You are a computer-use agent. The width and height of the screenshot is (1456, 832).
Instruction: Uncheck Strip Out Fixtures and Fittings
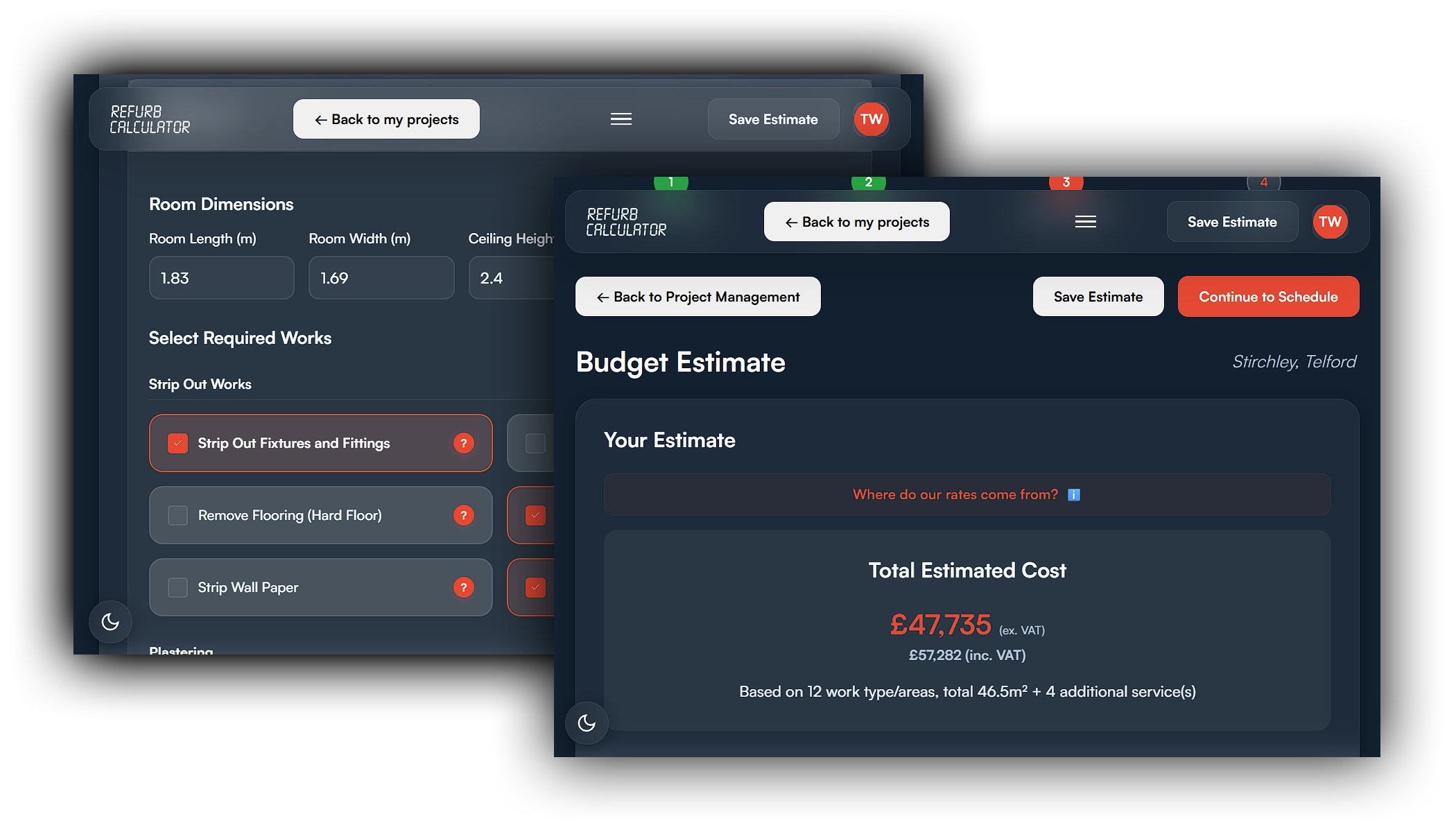tap(178, 444)
